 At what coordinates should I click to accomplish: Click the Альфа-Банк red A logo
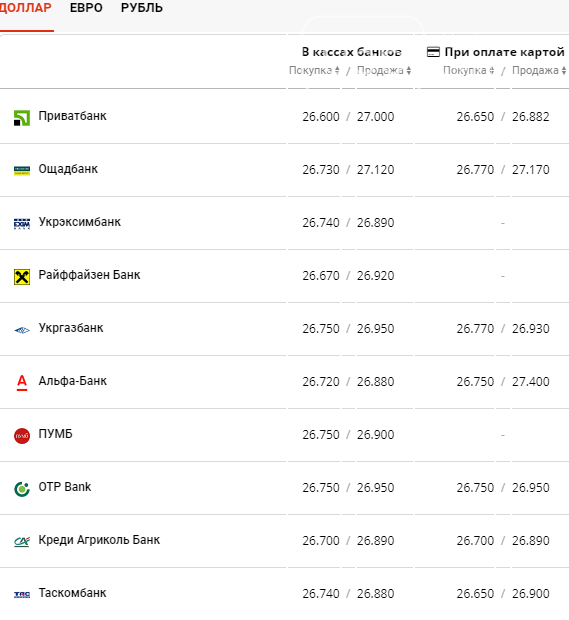[22, 383]
